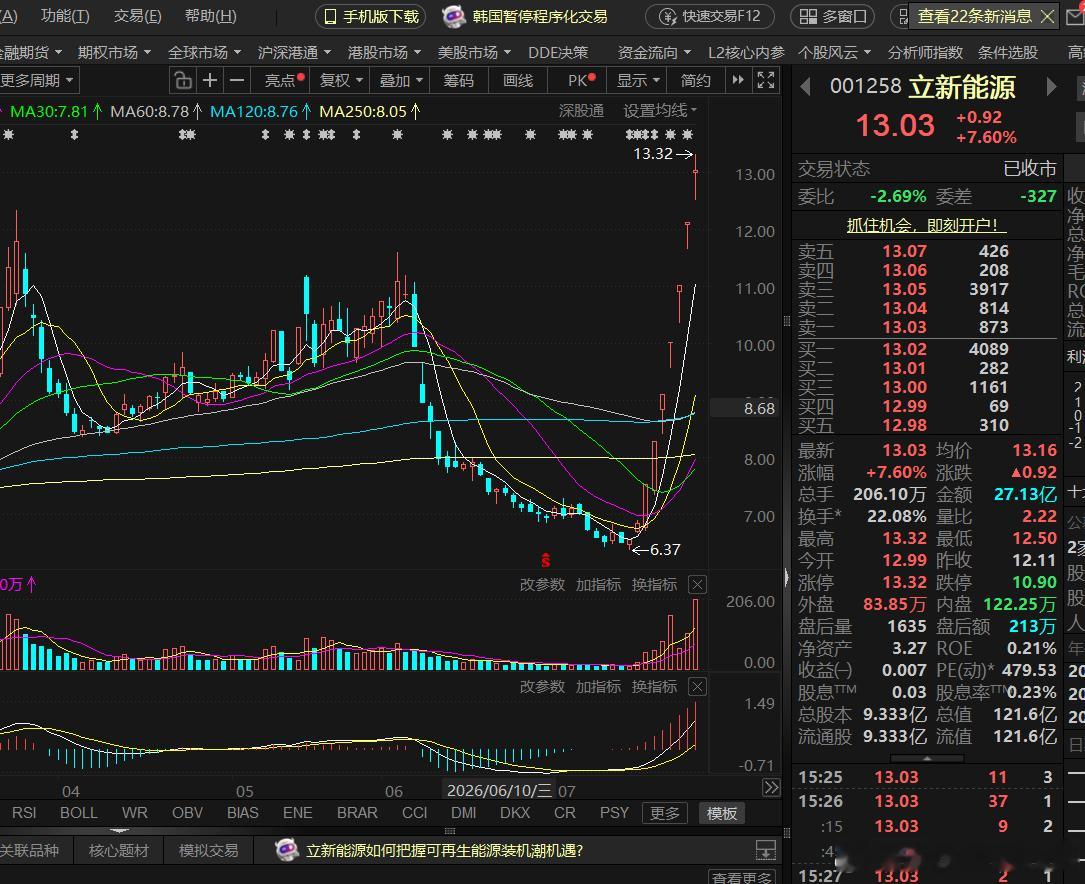Toggle 筹码 chip distribution
The image size is (1085, 884).
459,81
